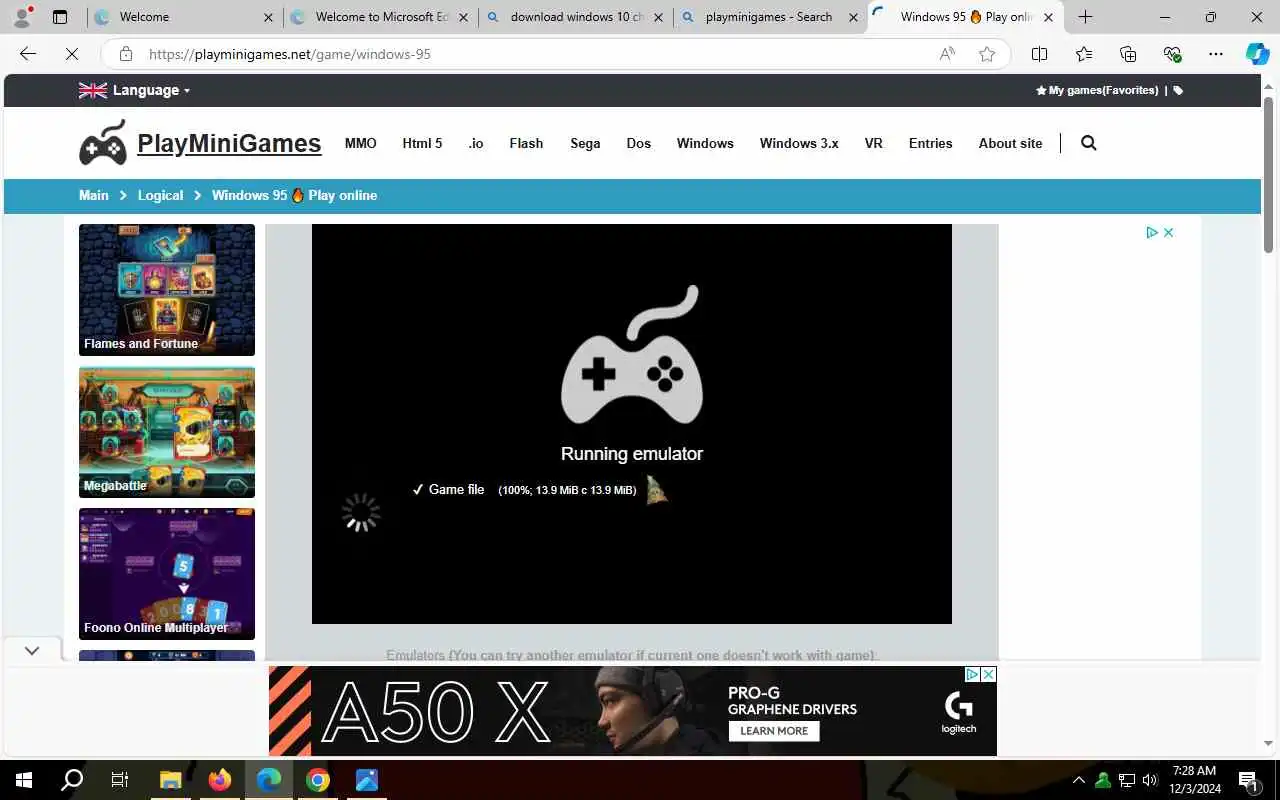Viewport: 1280px width, 800px height.
Task: Open Edge Settings and more menu
Action: 1215,54
